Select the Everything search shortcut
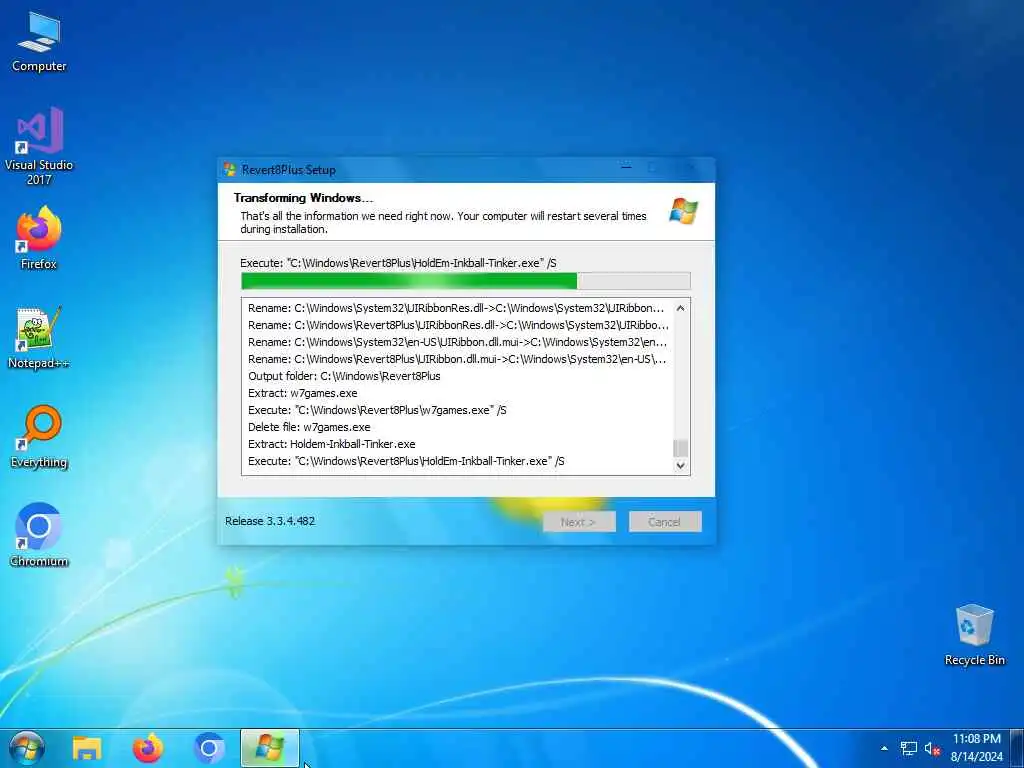This screenshot has width=1024, height=768. 39,437
